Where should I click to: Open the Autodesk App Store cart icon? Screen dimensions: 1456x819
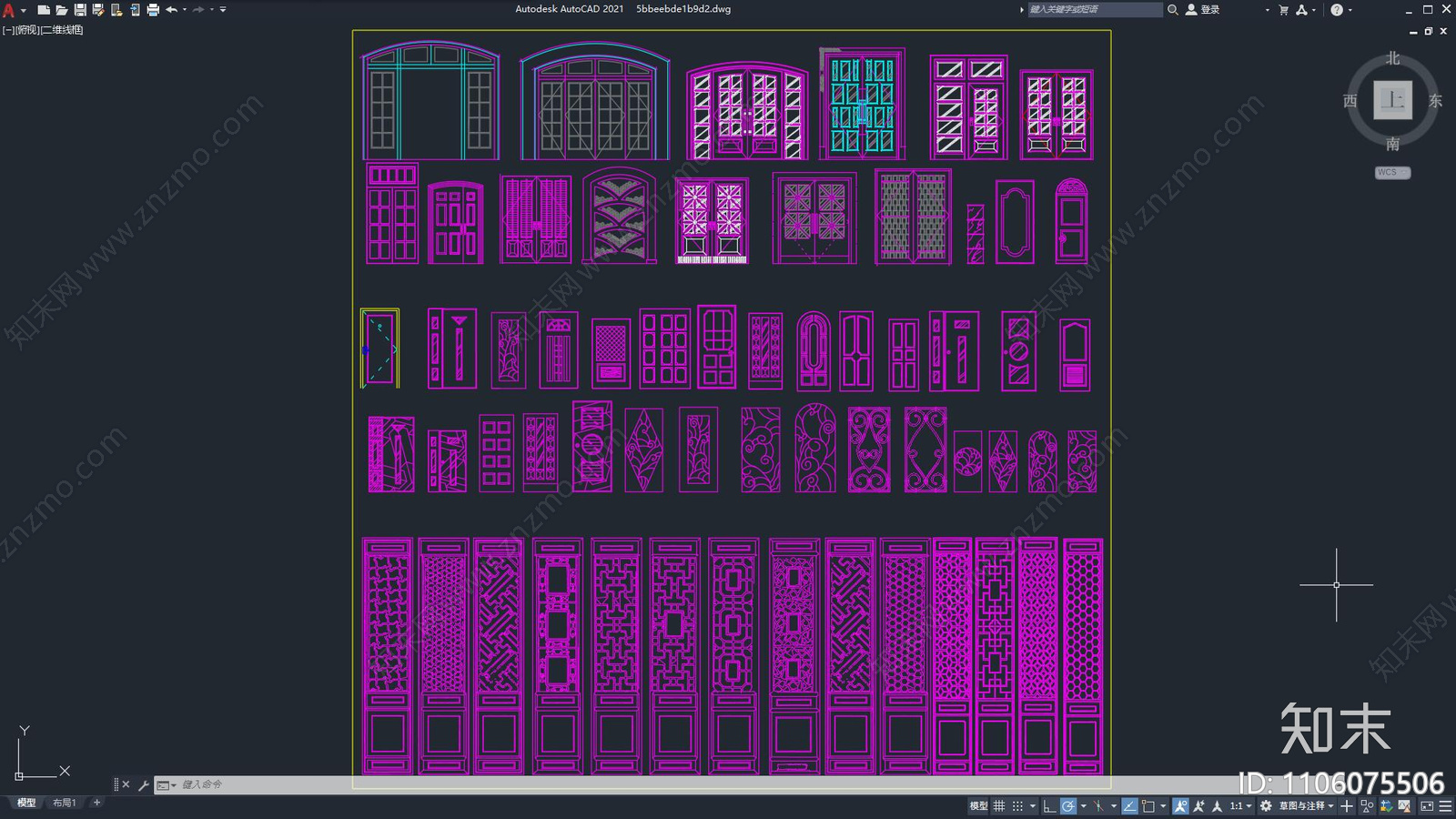pos(1284,10)
